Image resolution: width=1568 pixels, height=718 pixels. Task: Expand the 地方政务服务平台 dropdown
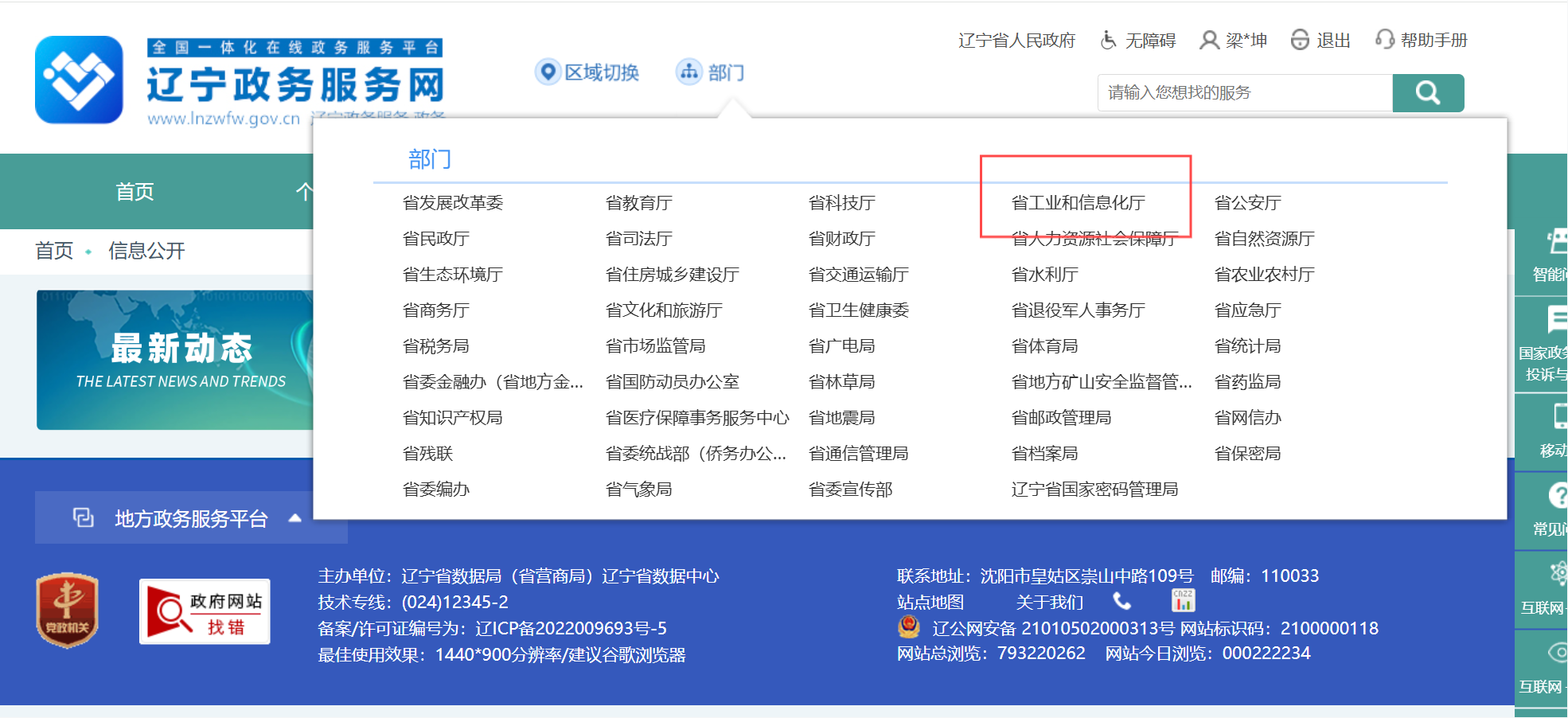191,518
